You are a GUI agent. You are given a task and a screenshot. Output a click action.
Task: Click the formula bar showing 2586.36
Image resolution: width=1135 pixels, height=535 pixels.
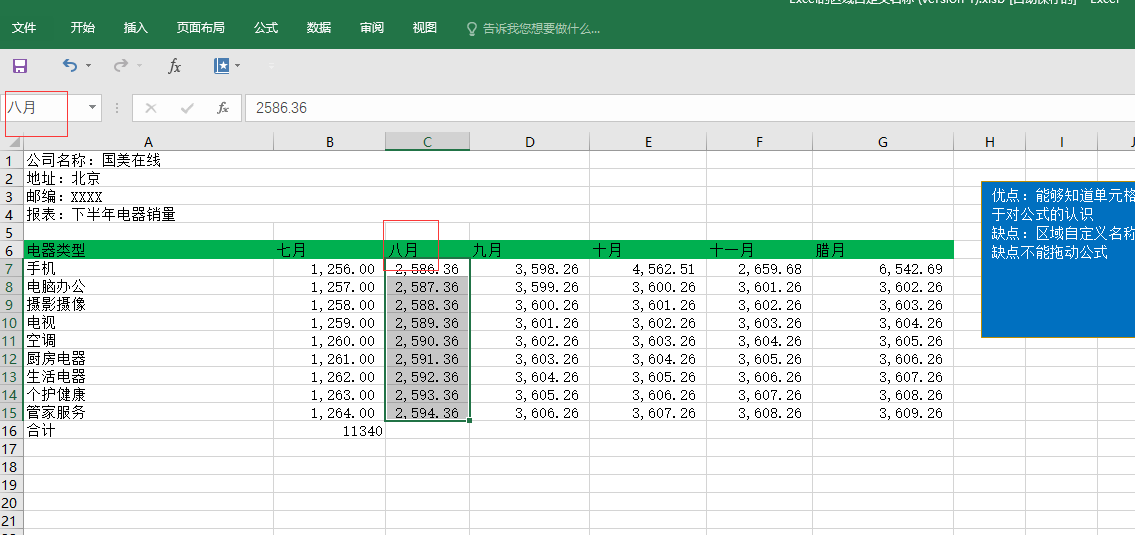click(690, 108)
